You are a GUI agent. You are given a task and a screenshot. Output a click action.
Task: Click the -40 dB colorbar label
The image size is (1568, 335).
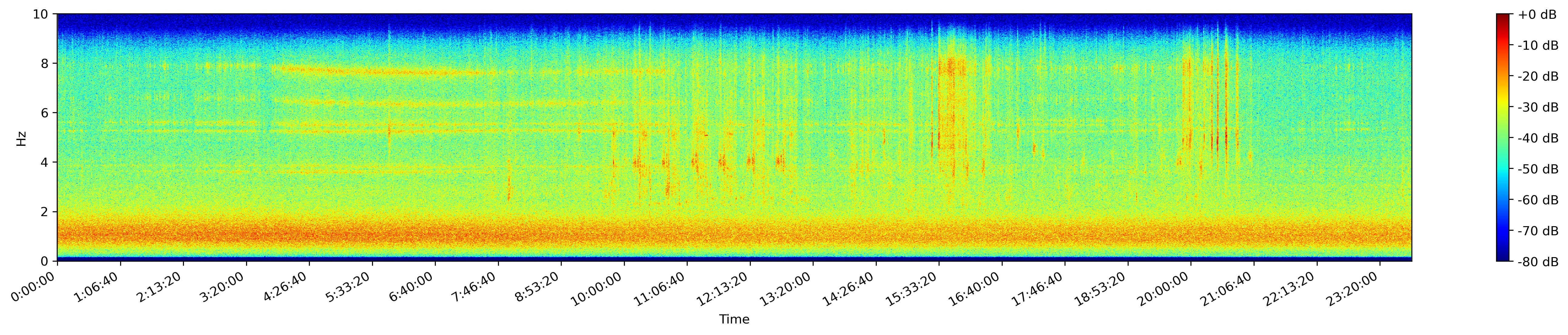1538,139
